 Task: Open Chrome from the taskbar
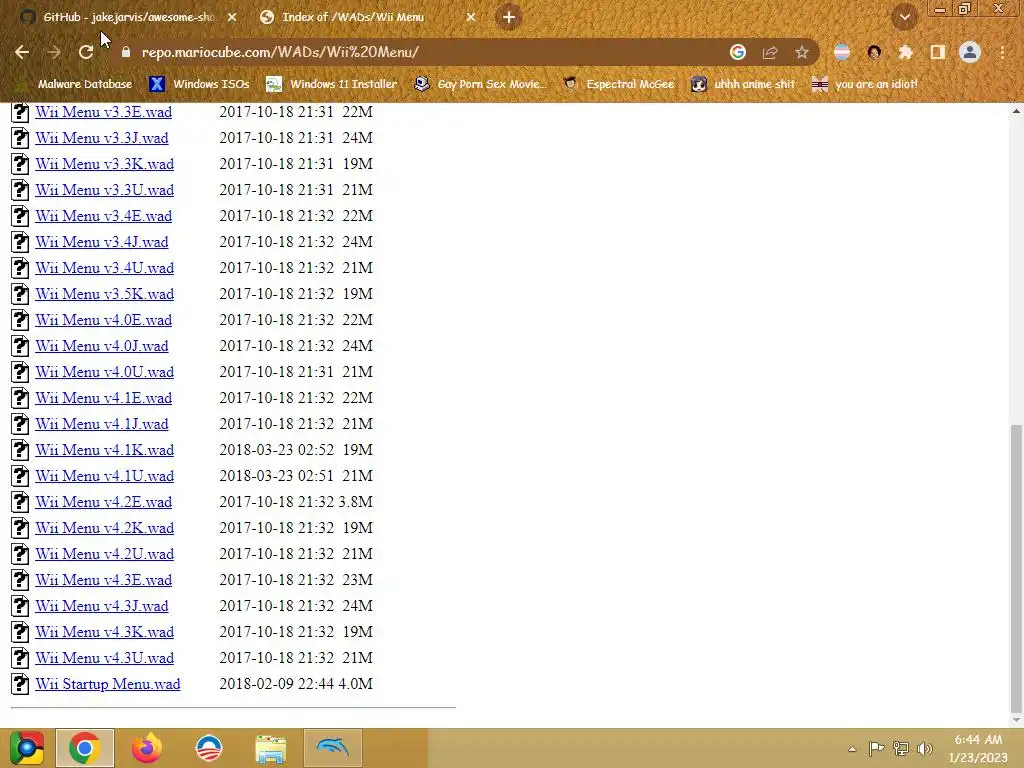pos(85,748)
